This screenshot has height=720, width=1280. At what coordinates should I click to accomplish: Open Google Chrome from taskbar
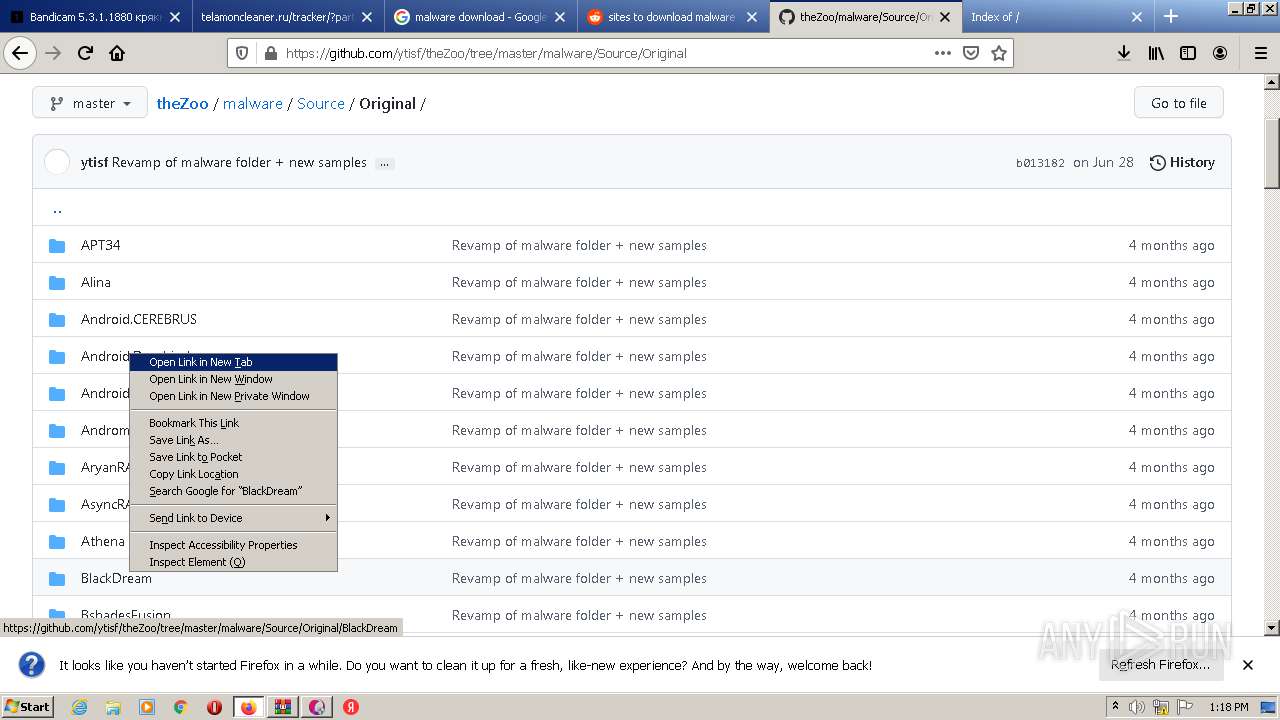click(180, 707)
